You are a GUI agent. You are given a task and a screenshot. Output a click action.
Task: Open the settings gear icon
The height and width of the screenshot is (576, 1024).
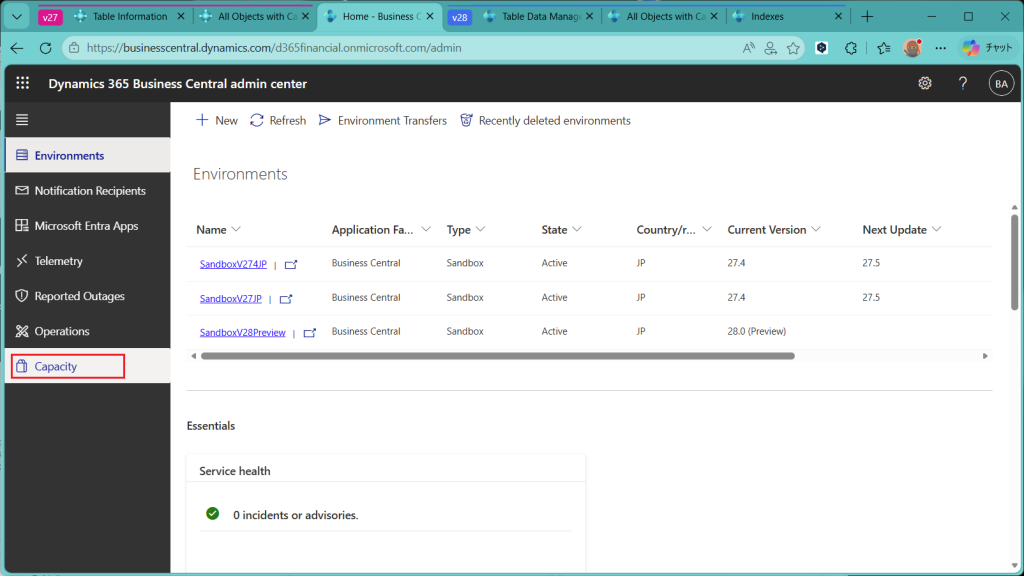click(x=925, y=84)
